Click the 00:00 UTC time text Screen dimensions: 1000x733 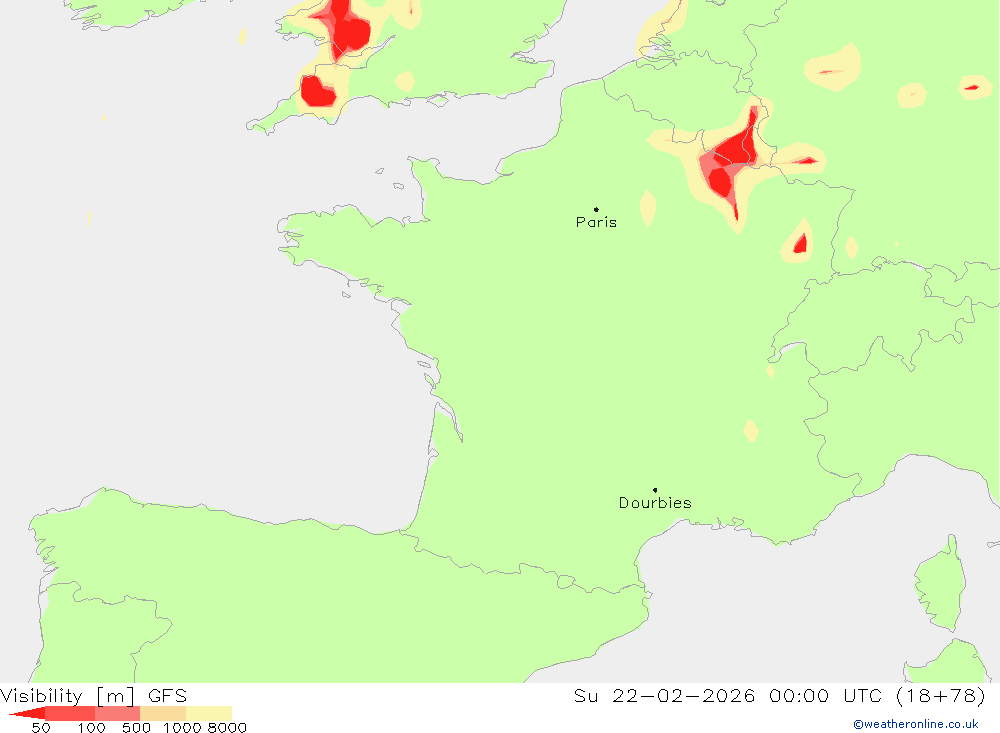[x=825, y=695]
